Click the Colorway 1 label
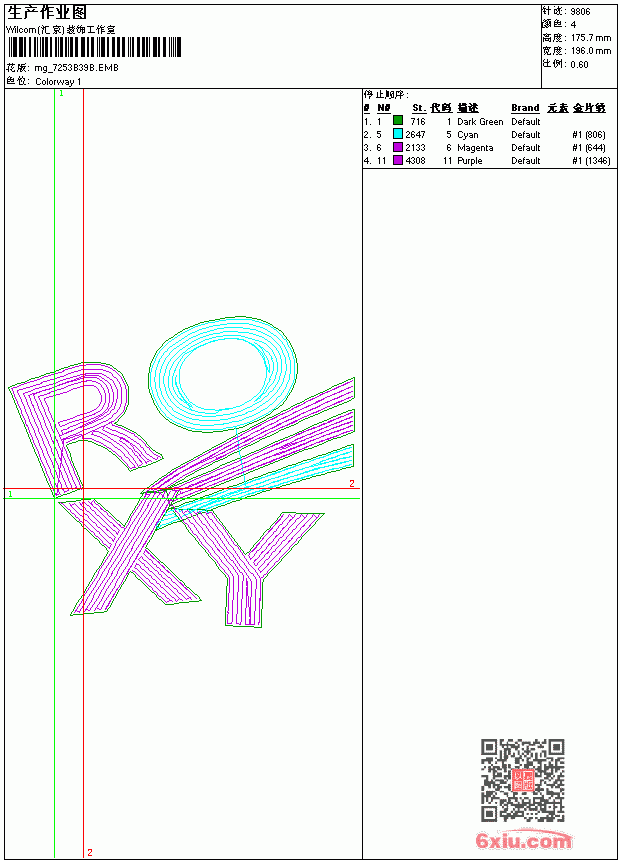Viewport: 620px width, 860px height. click(58, 82)
